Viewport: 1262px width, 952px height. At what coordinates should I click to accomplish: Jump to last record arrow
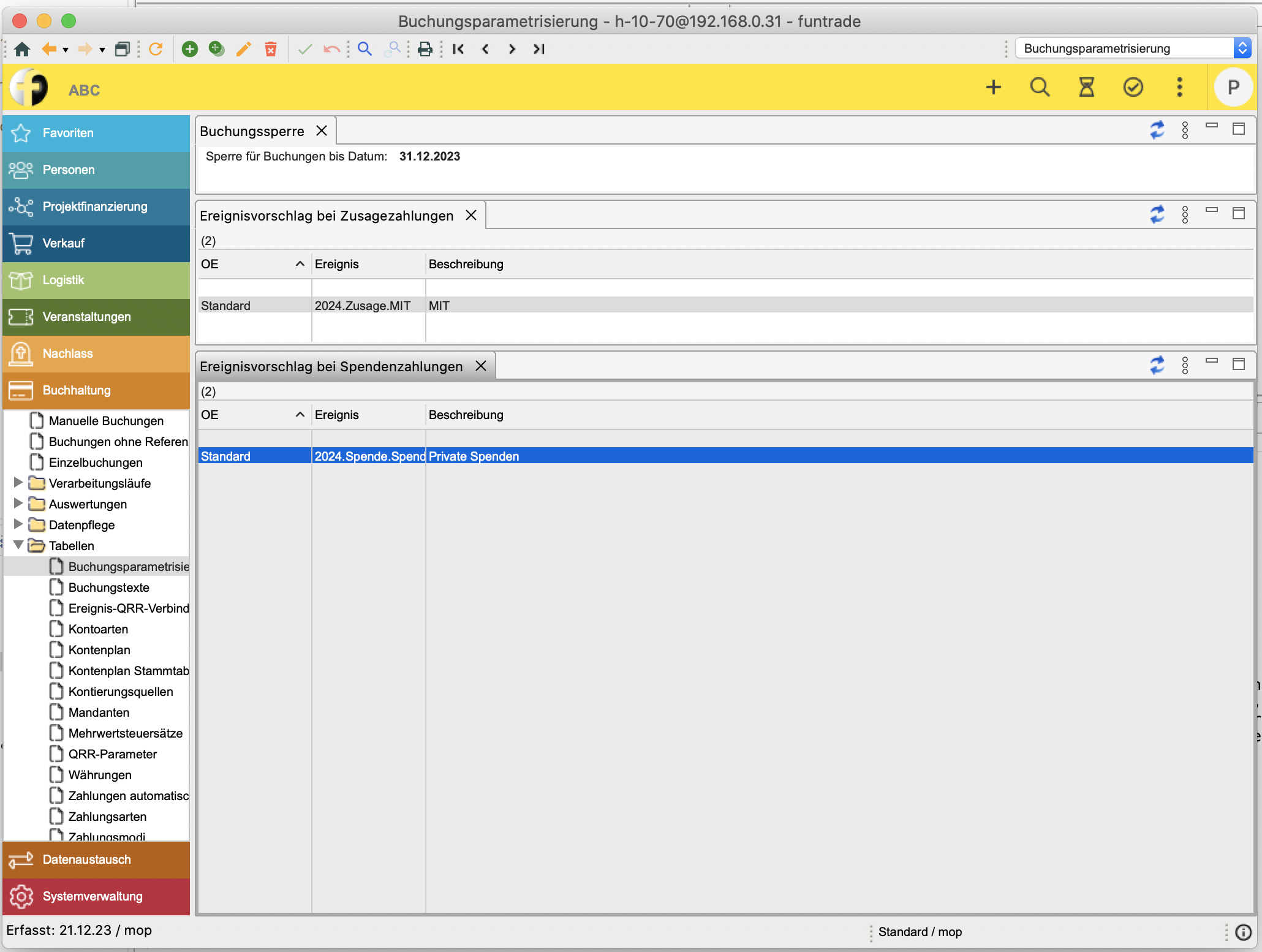point(539,49)
